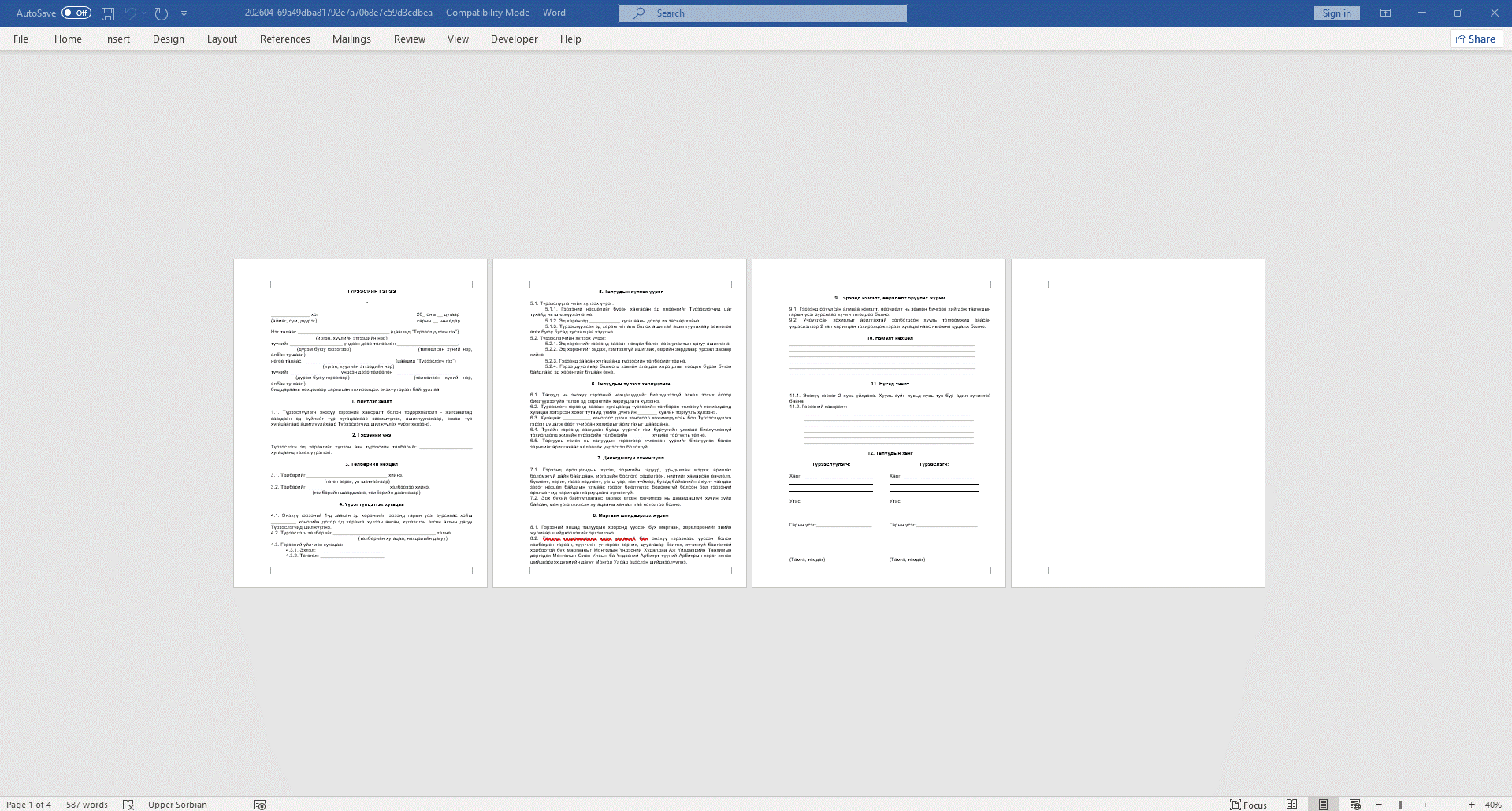
Task: Switch to the Developer tab
Action: point(514,39)
